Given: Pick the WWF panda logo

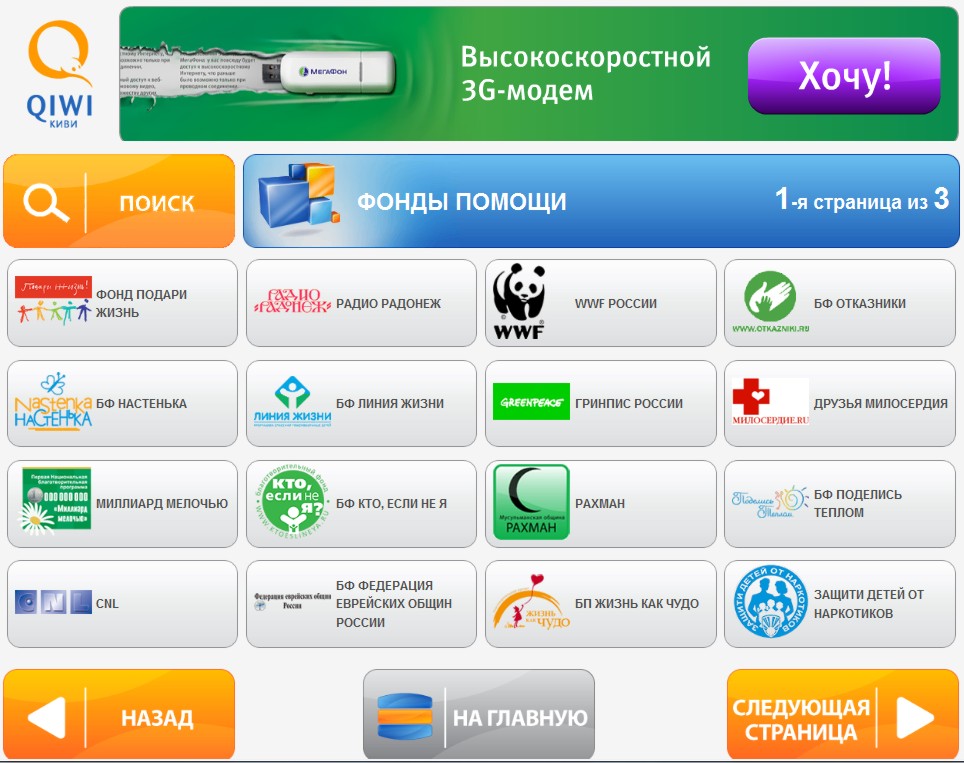Looking at the screenshot, I should click(520, 302).
